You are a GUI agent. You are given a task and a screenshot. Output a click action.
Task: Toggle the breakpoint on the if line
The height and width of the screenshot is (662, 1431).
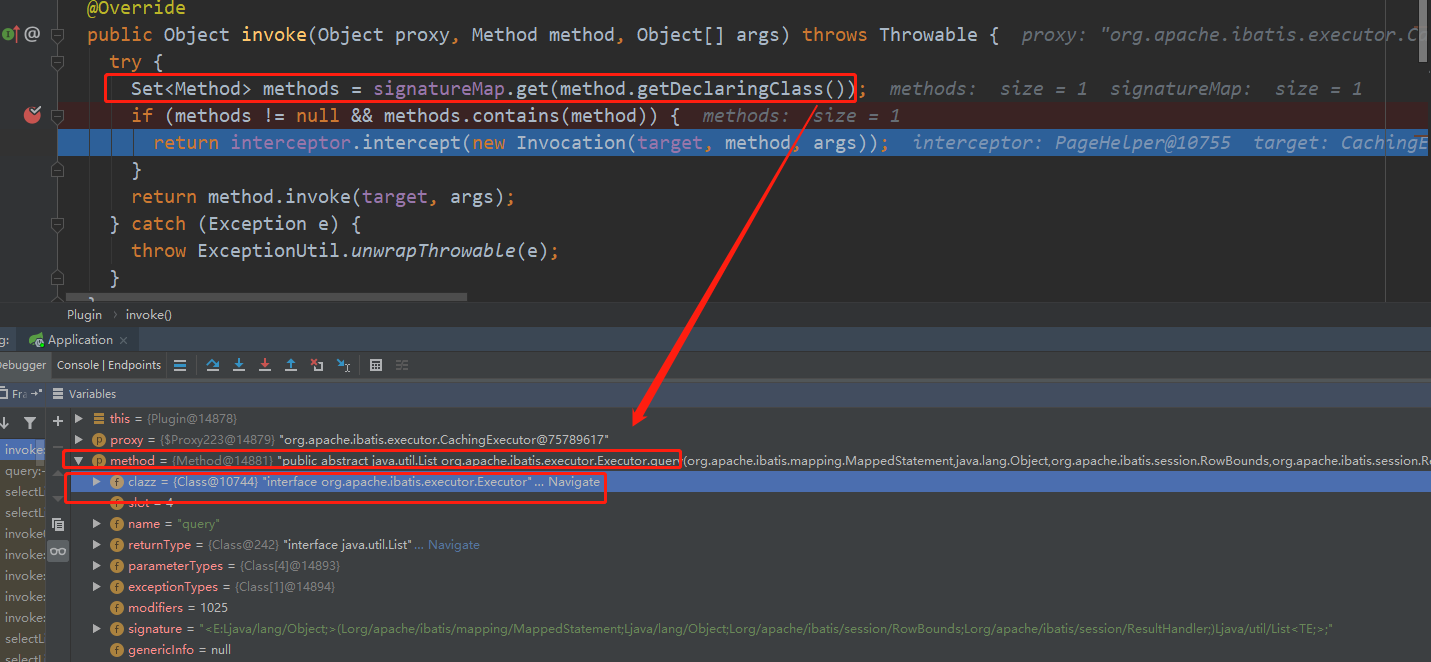click(x=32, y=115)
